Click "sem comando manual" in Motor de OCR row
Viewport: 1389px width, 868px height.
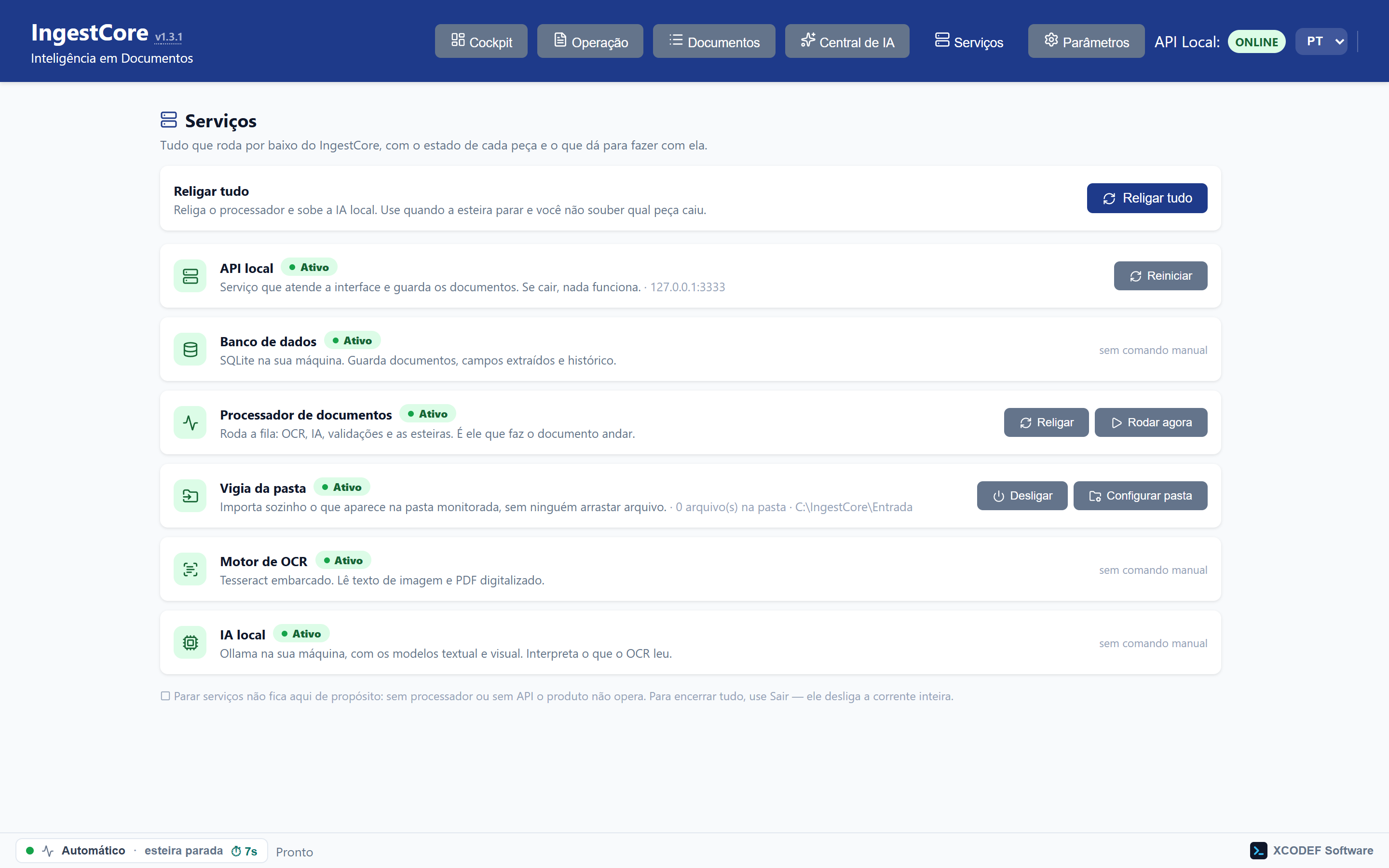1153,570
